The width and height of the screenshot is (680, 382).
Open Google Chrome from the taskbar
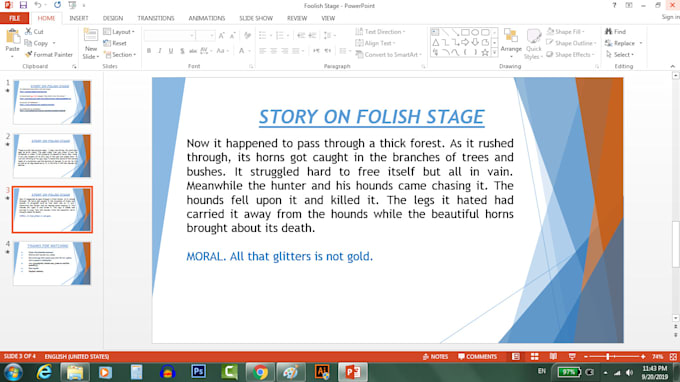(260, 372)
